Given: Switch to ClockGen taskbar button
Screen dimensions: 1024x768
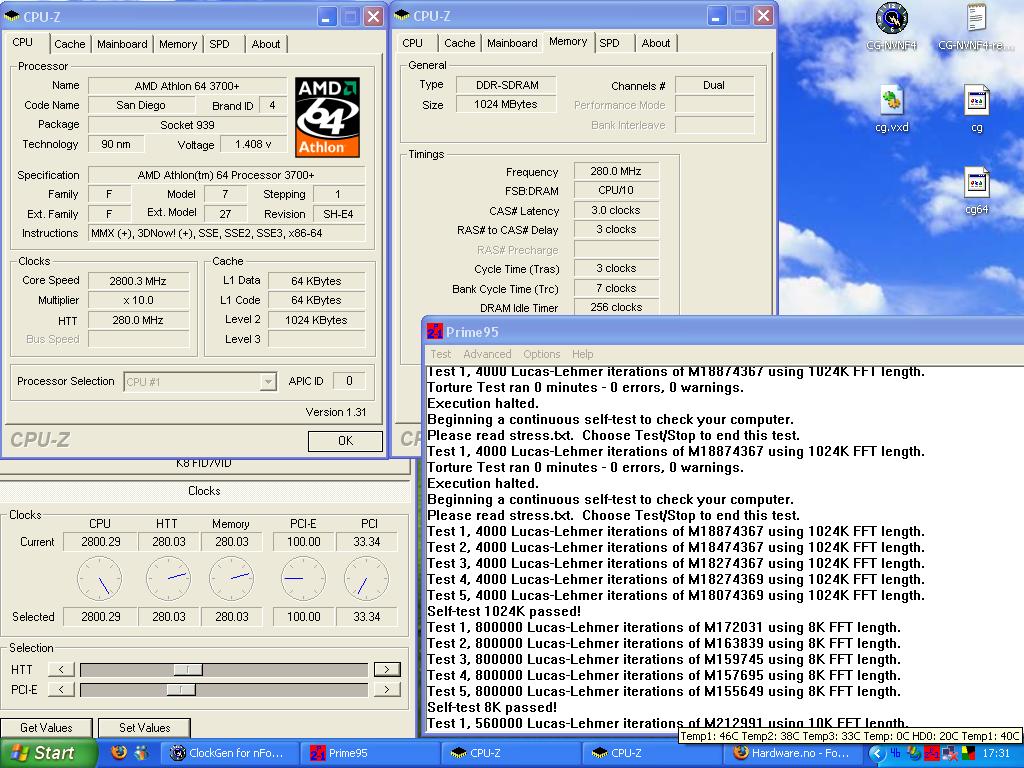Looking at the screenshot, I should click(x=229, y=753).
